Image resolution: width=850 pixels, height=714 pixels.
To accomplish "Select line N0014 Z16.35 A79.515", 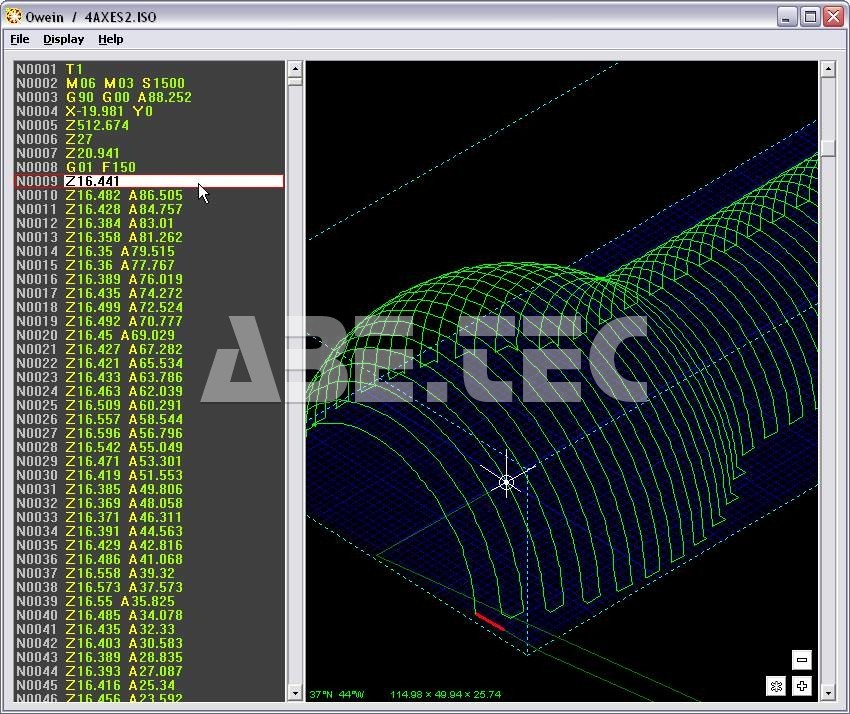I will tap(149, 251).
